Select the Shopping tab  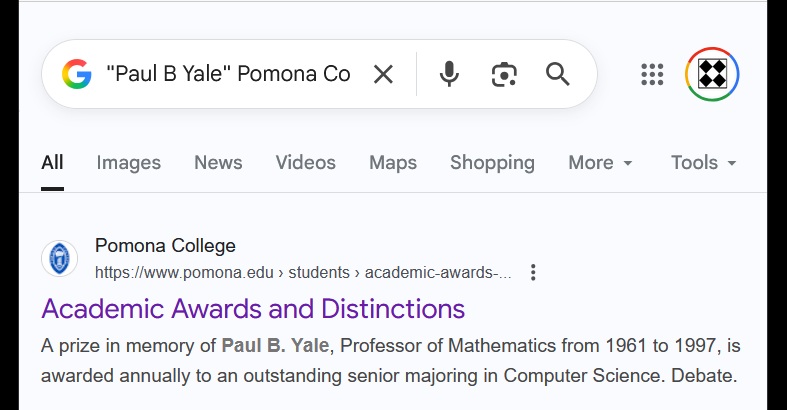492,162
